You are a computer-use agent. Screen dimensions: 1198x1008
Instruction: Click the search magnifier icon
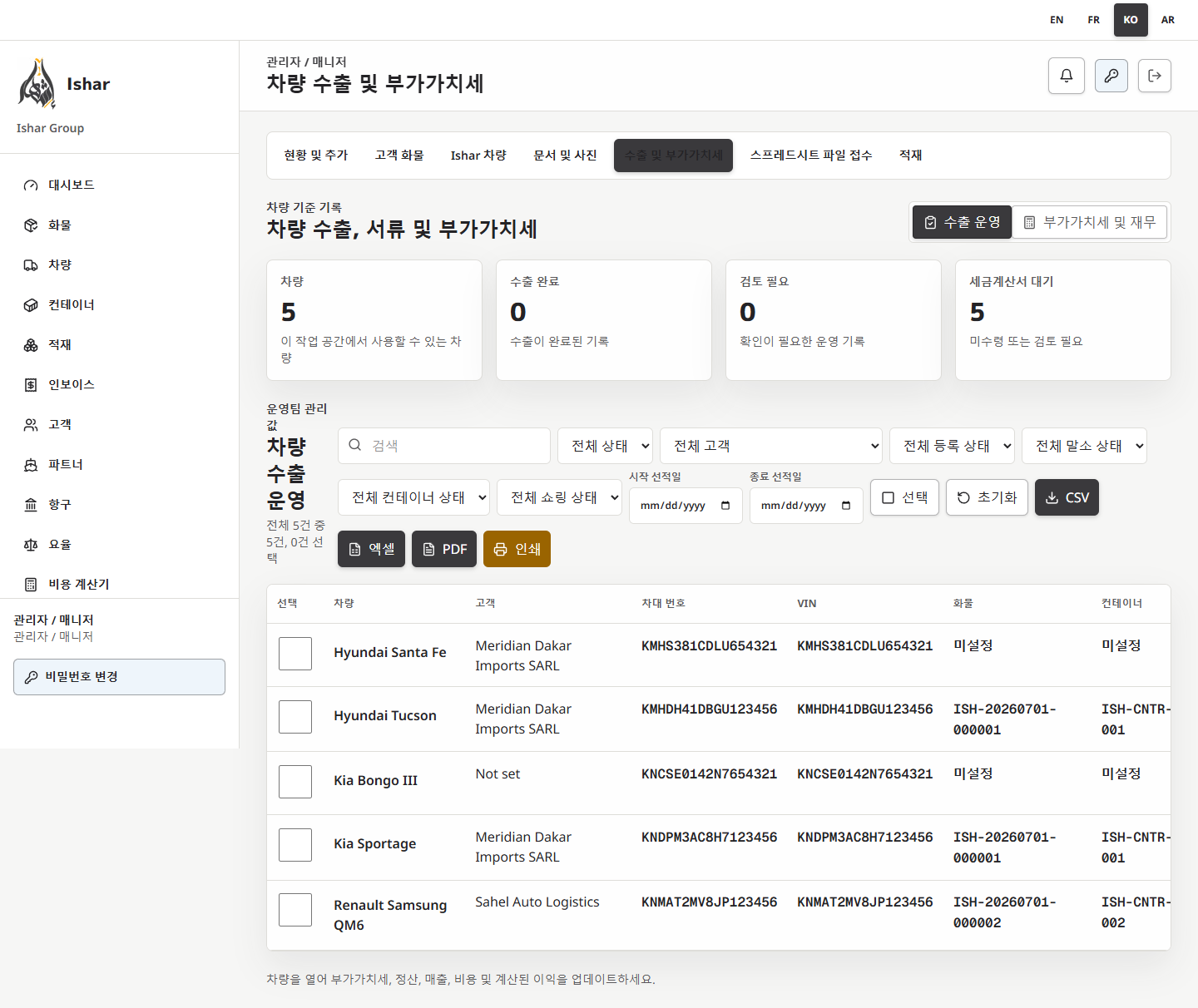pos(355,445)
